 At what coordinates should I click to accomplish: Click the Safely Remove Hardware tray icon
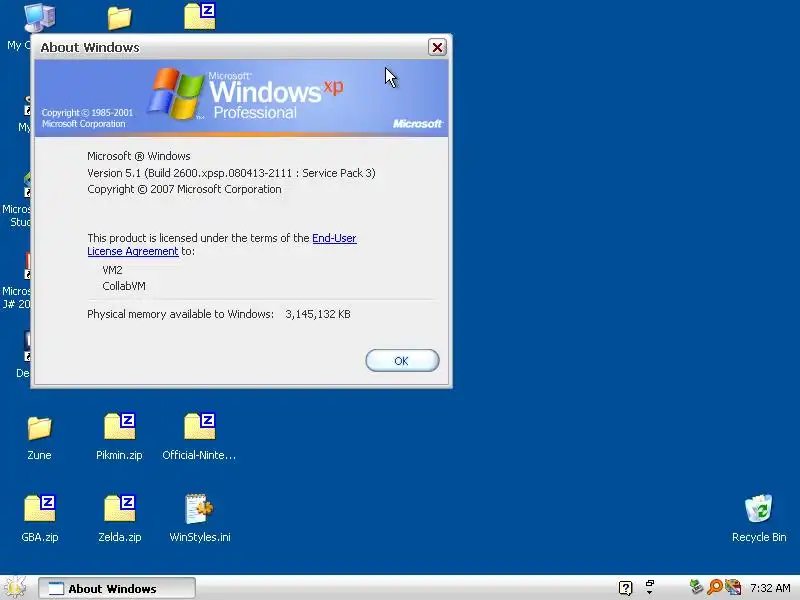696,587
